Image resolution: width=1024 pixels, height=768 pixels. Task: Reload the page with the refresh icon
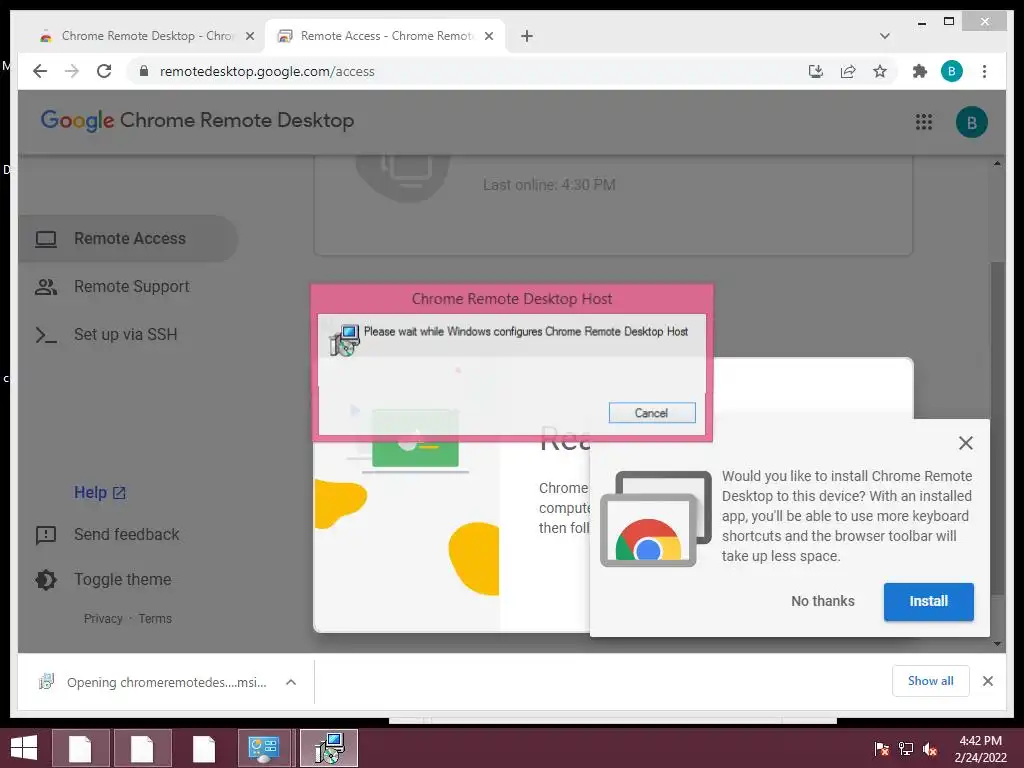(104, 71)
